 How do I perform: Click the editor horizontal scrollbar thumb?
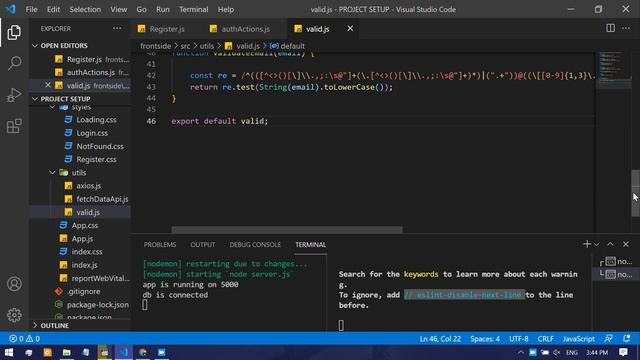[x=287, y=230]
